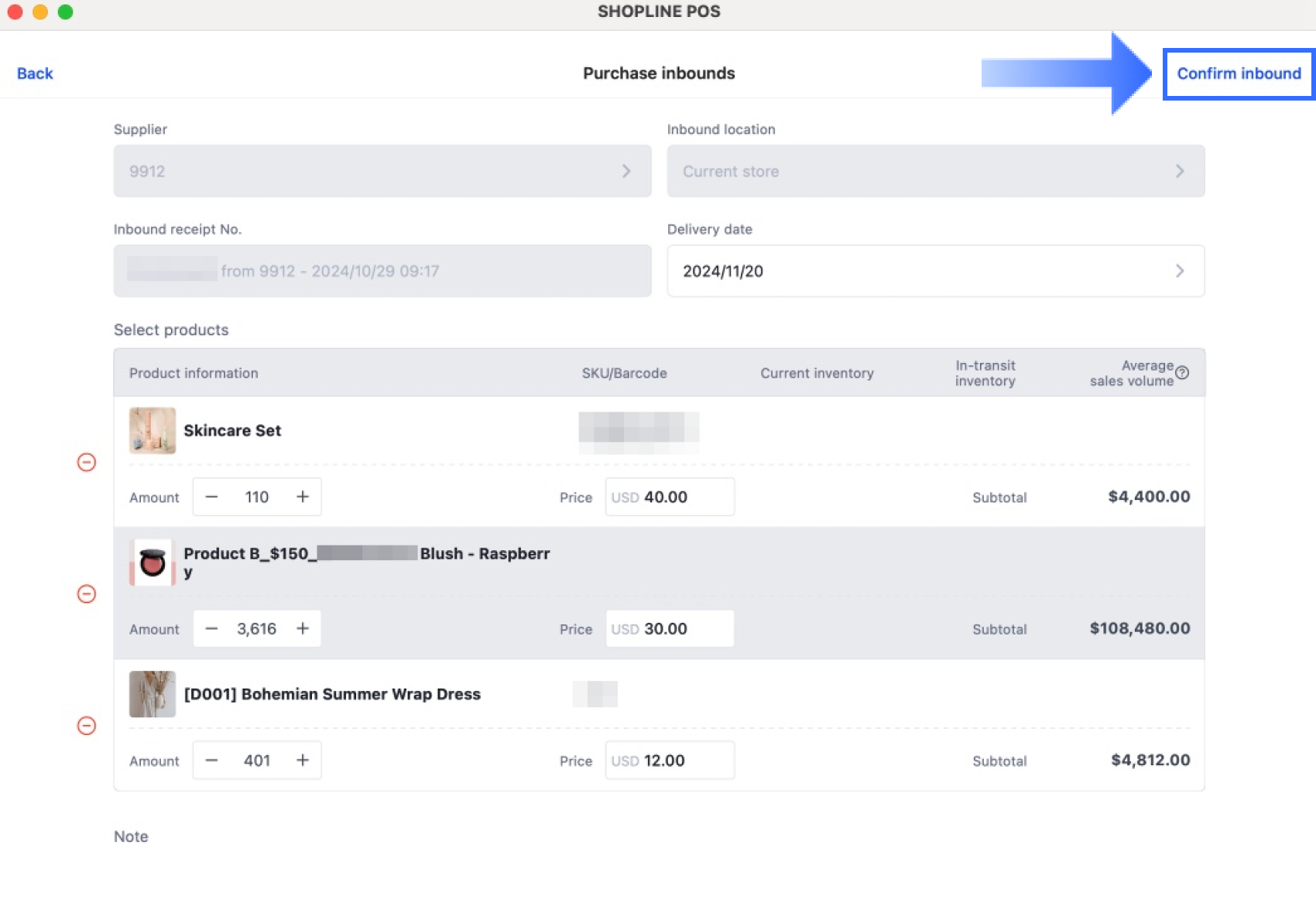Click the Bohemian Summer Wrap Dress thumbnail
This screenshot has height=913, width=1316.
pyautogui.click(x=153, y=694)
